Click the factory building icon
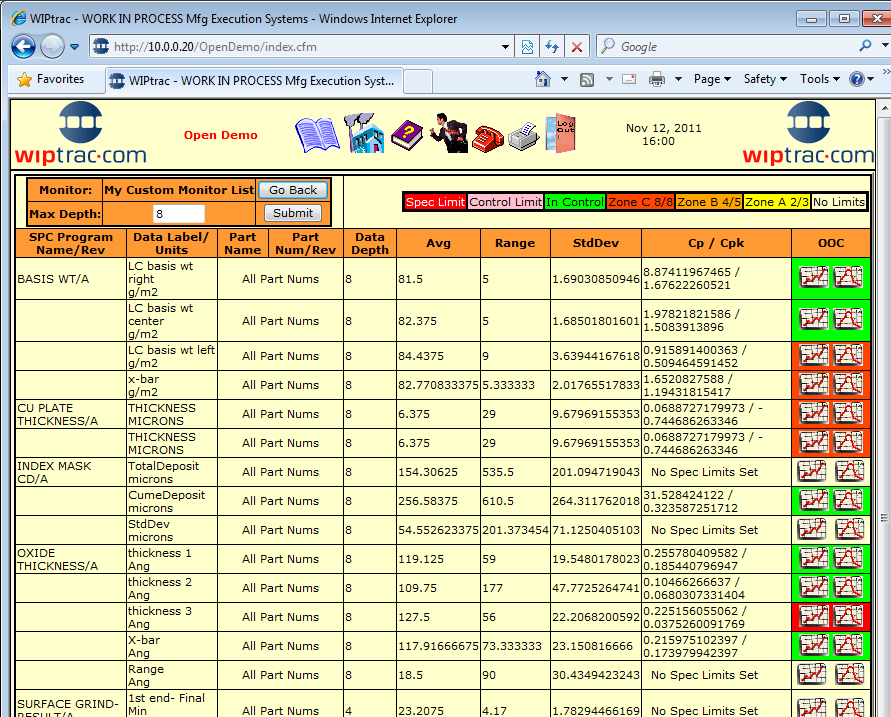The width and height of the screenshot is (891, 717). tap(364, 133)
